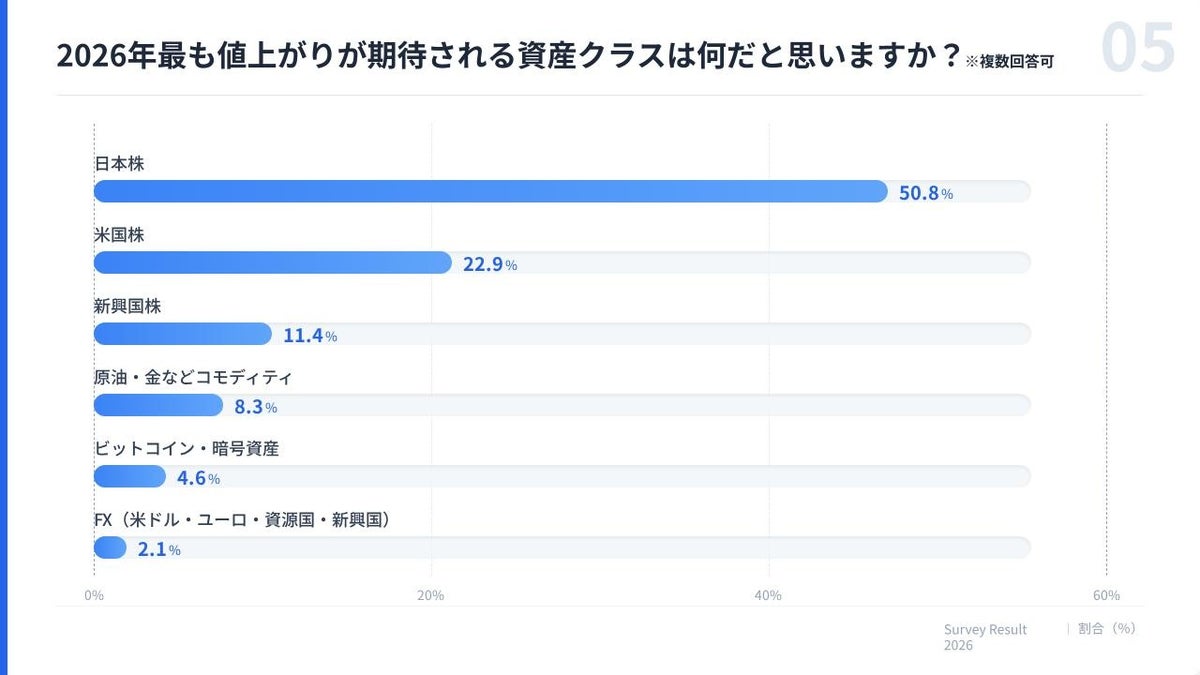
Task: Click the Survey Result 2026 footer text
Action: [x=985, y=637]
